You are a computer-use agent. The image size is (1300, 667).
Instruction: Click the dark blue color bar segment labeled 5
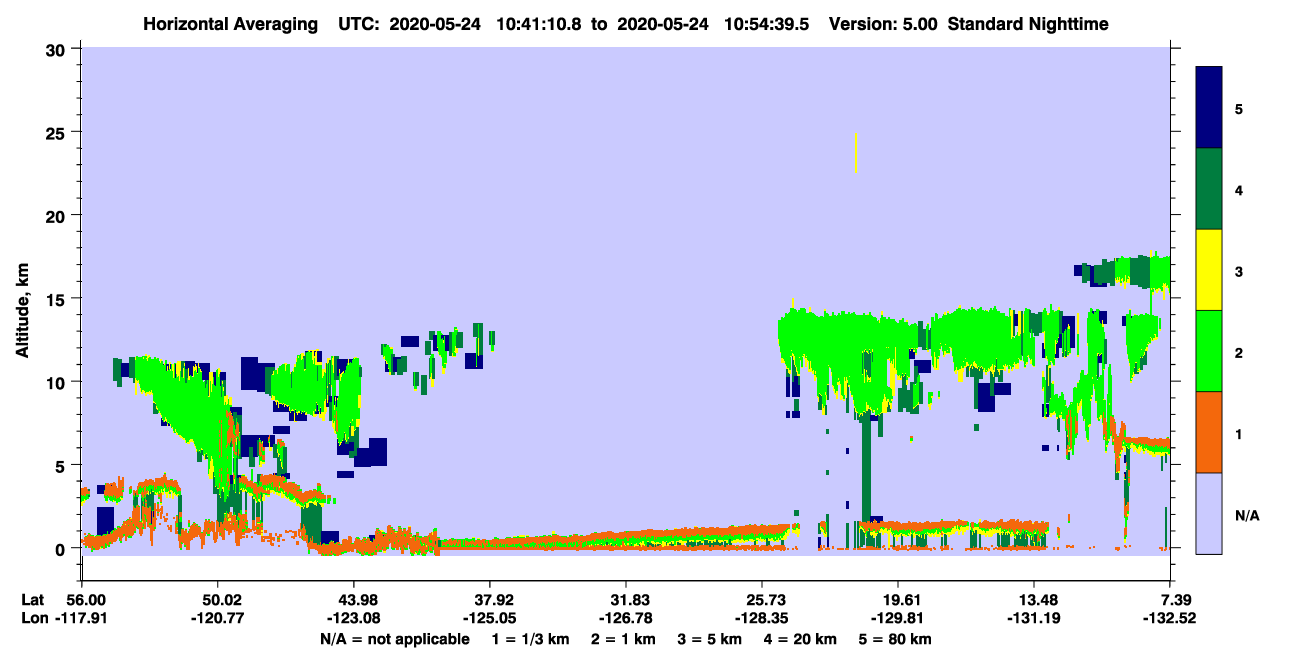[1209, 108]
